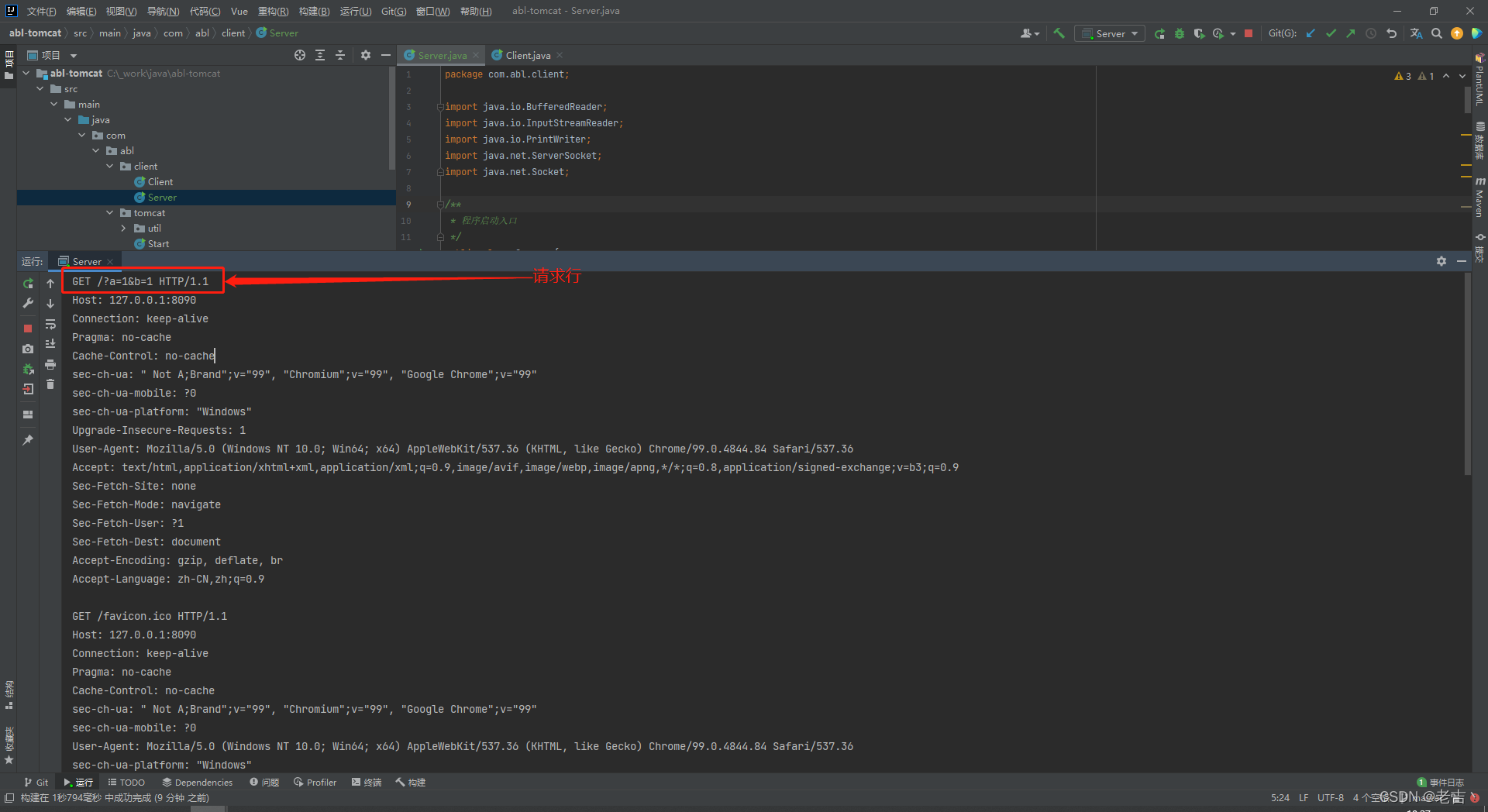Stop process in Run panel sidebar
The image size is (1488, 812).
pos(28,329)
